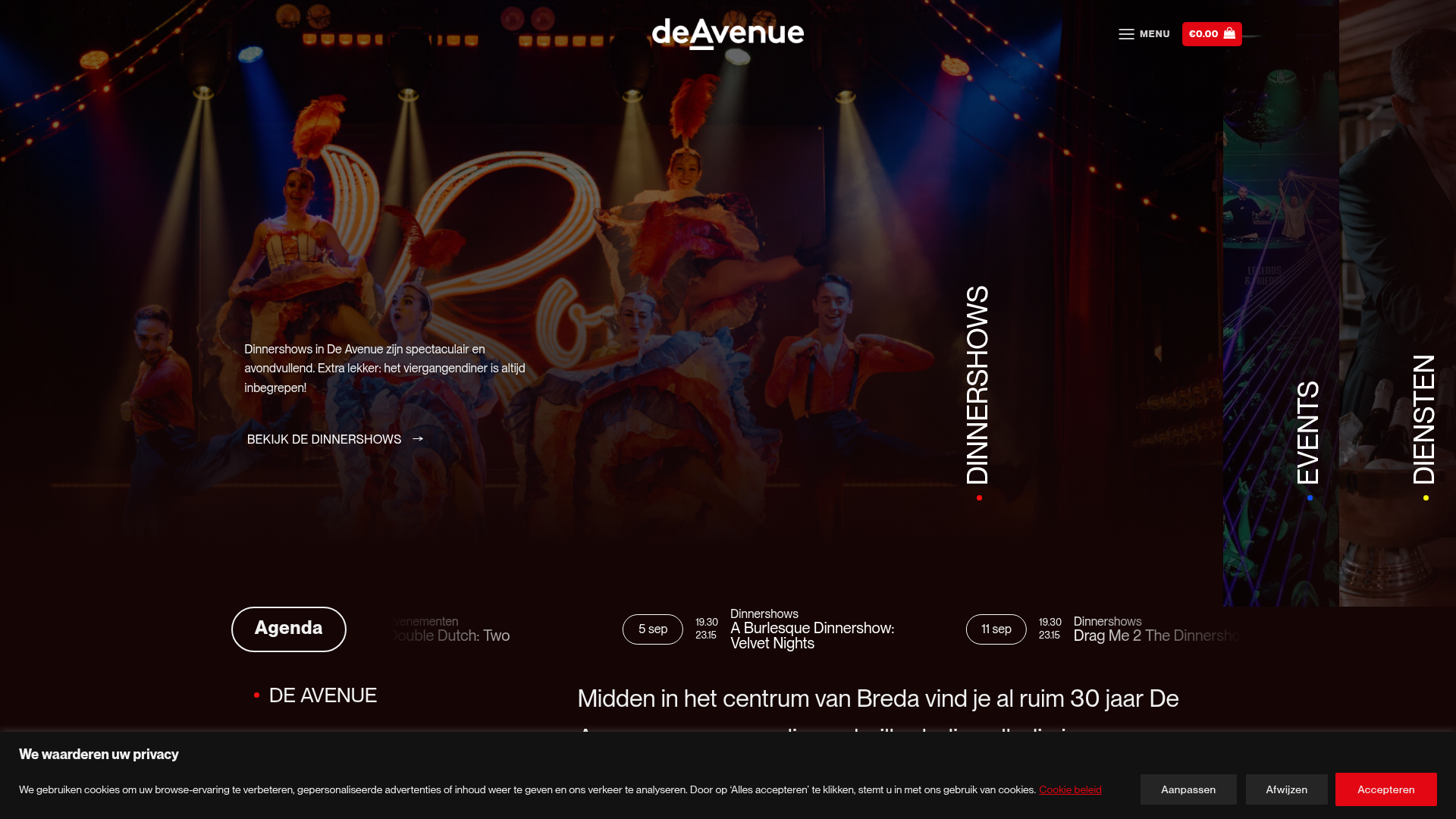This screenshot has width=1456, height=819.
Task: Click the 11 sep date pill
Action: [x=996, y=629]
